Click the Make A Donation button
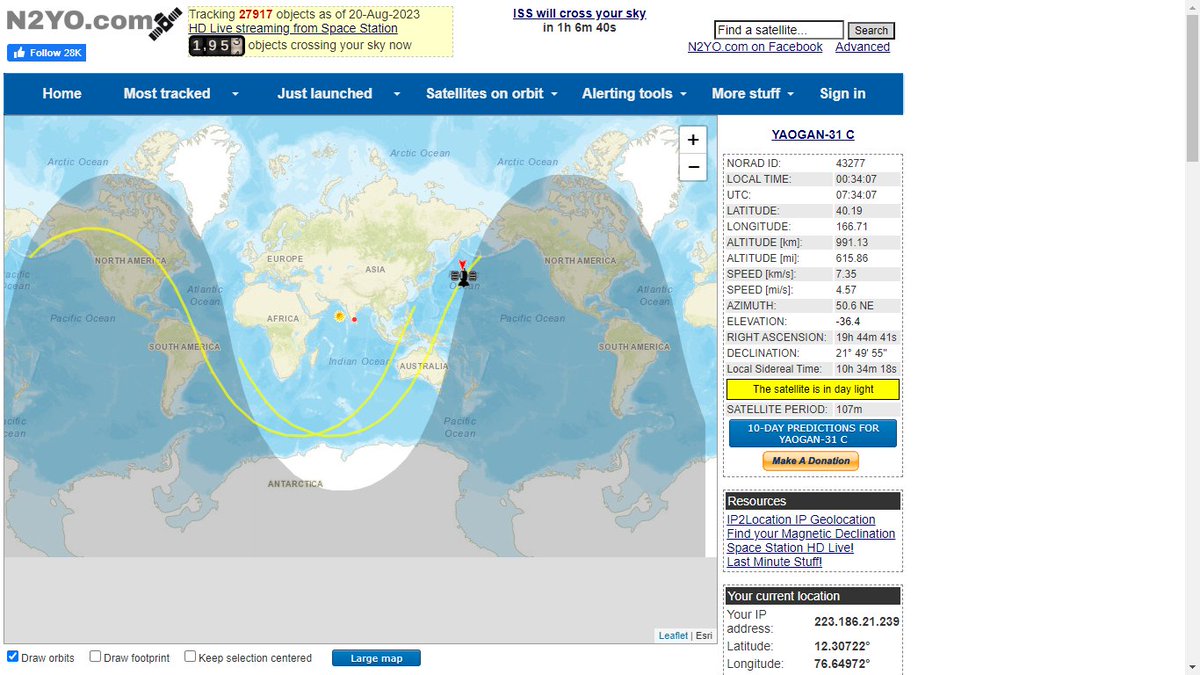The height and width of the screenshot is (675, 1200). pyautogui.click(x=810, y=461)
